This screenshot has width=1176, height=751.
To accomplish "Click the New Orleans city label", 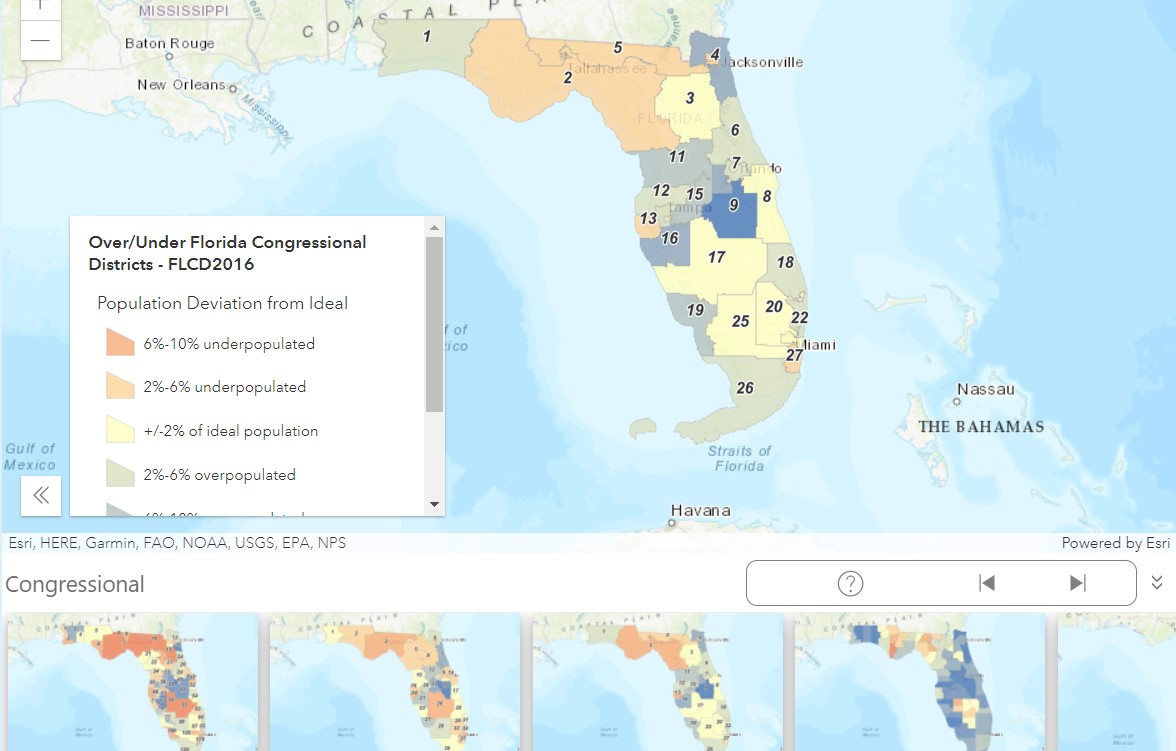I will coord(182,85).
